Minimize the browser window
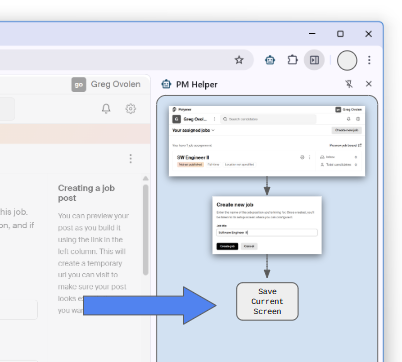 312,34
